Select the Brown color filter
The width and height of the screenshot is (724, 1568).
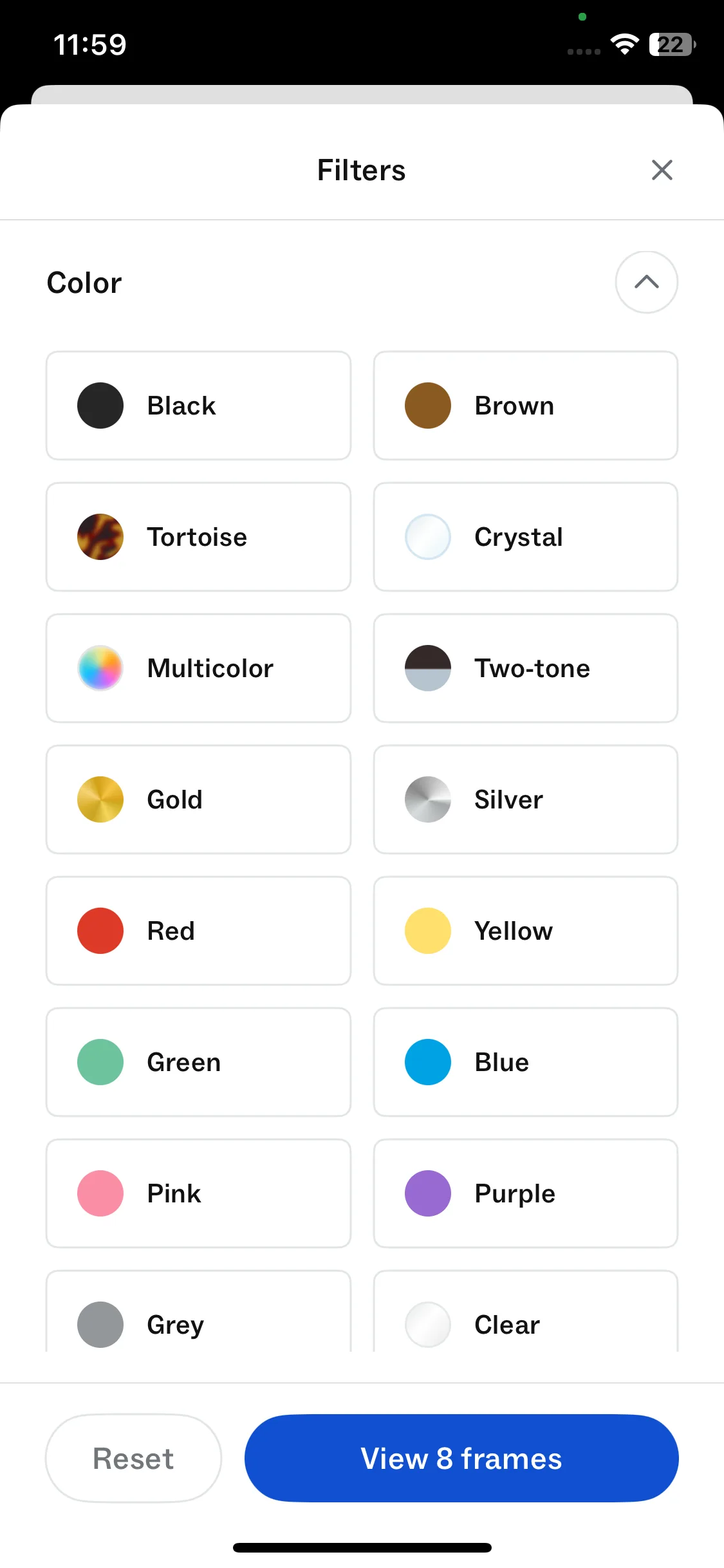[525, 406]
